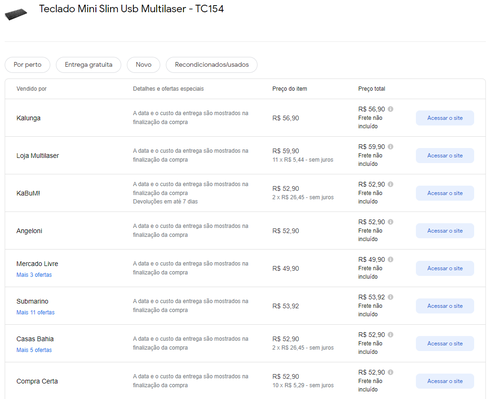500x399 pixels.
Task: Open total price info icon for Submarino
Action: point(390,297)
